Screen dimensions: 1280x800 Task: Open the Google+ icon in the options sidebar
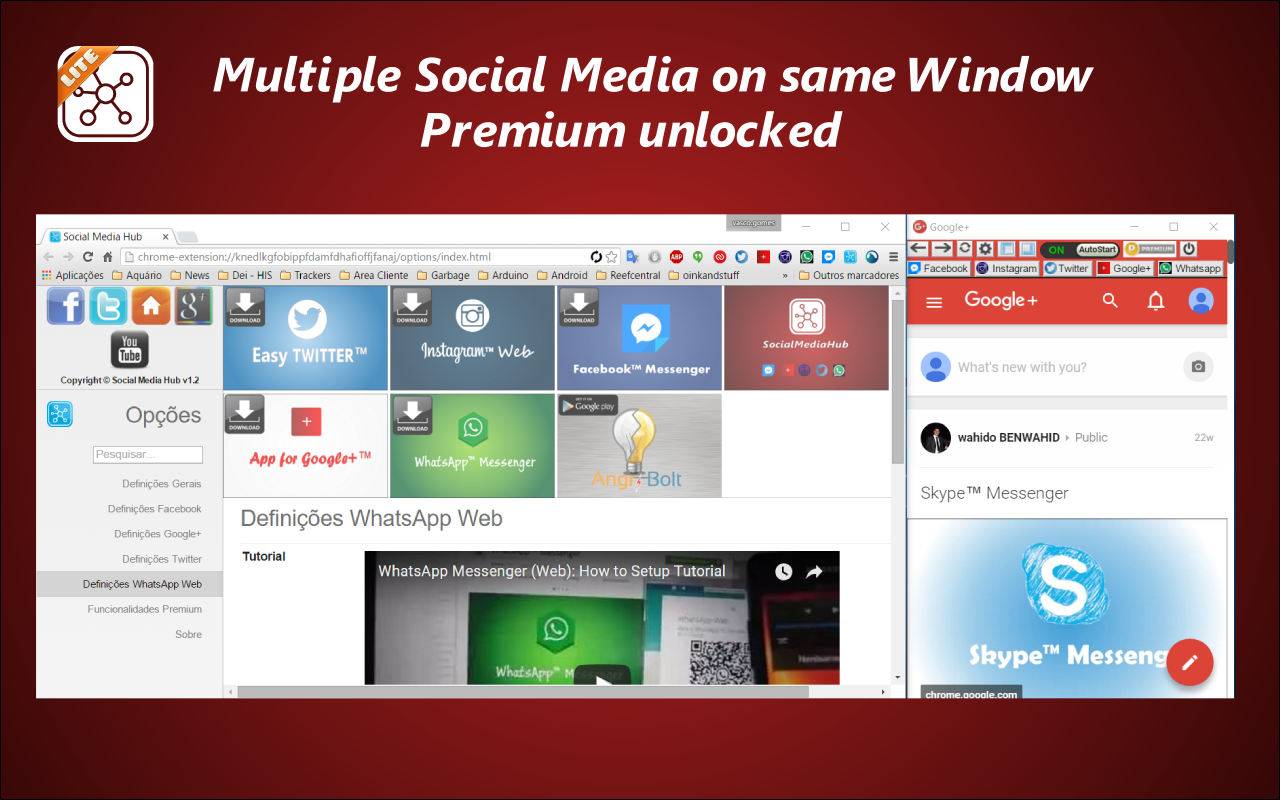click(x=194, y=305)
